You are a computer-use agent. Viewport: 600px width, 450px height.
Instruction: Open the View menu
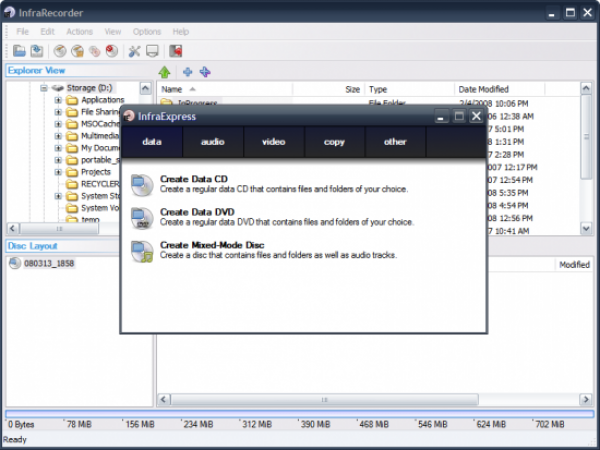(112, 31)
